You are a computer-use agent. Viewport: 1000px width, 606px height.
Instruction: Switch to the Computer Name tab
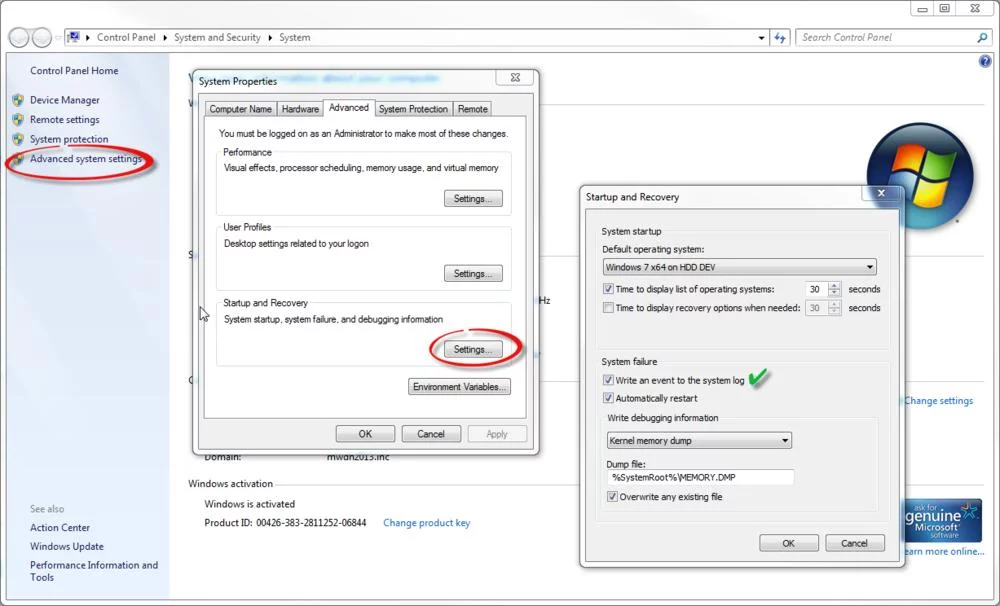[240, 109]
